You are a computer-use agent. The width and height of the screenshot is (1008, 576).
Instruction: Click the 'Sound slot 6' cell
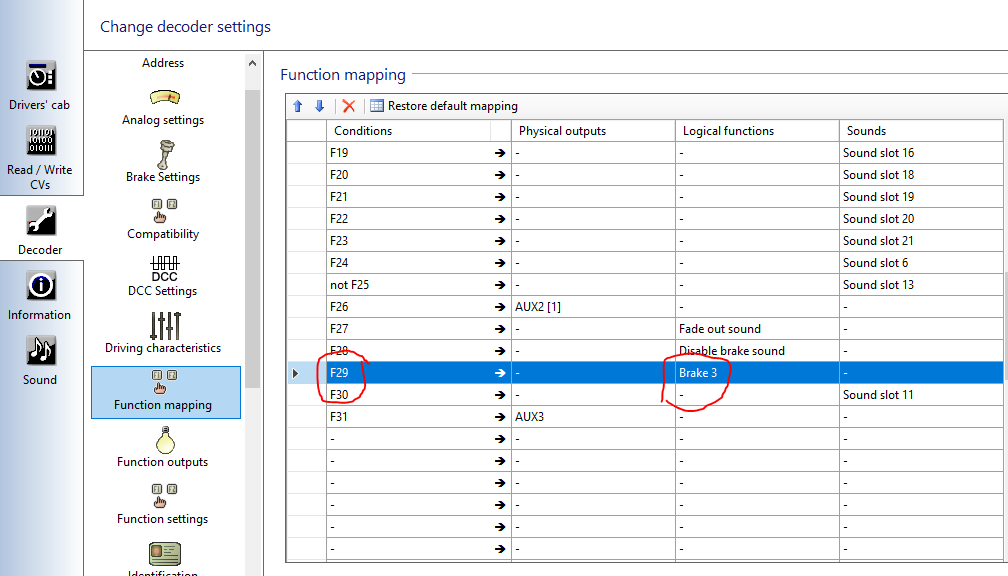tap(921, 263)
